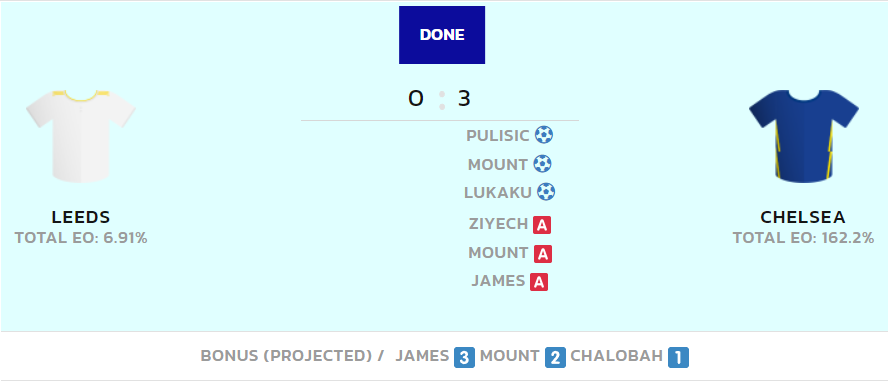Click the assist badge next to James
The width and height of the screenshot is (888, 381).
pyautogui.click(x=539, y=281)
